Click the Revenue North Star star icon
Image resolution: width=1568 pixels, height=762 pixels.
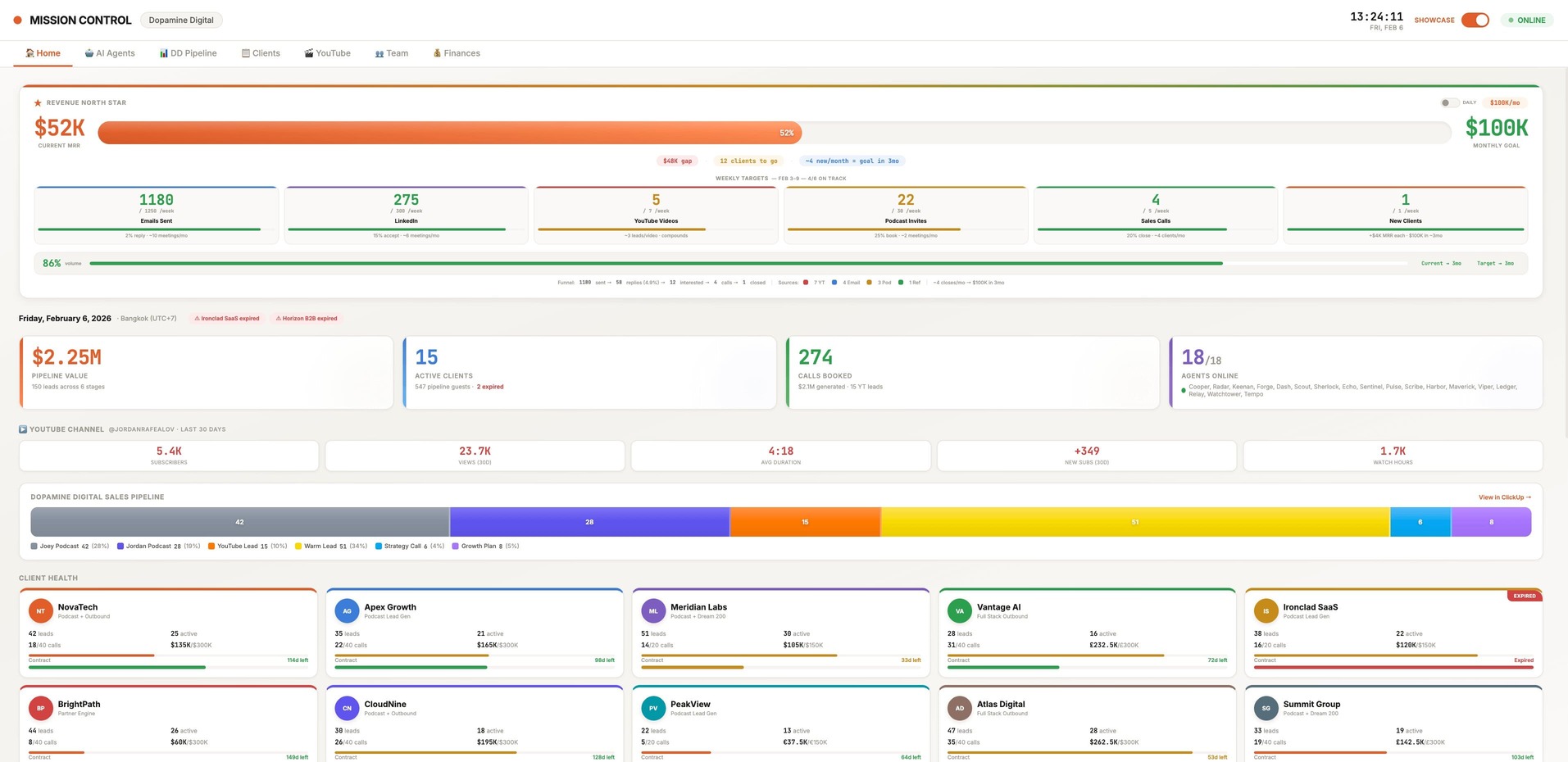click(x=37, y=102)
